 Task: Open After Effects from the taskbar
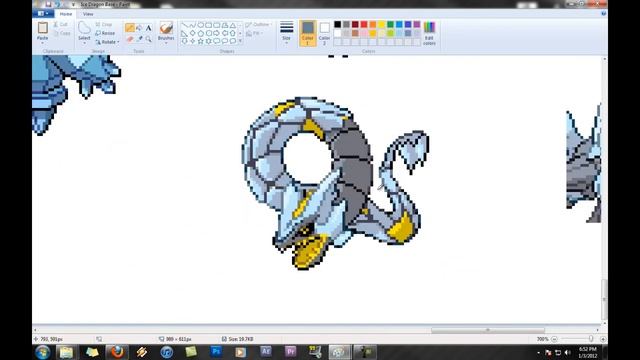(x=266, y=352)
